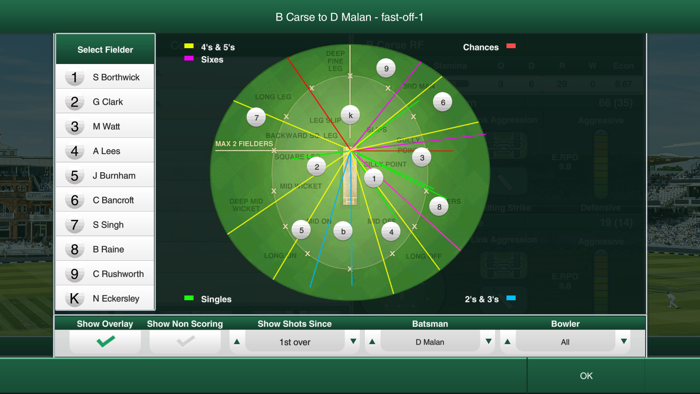700x394 pixels.
Task: Select fielder marker 8 on the field
Action: click(x=439, y=207)
